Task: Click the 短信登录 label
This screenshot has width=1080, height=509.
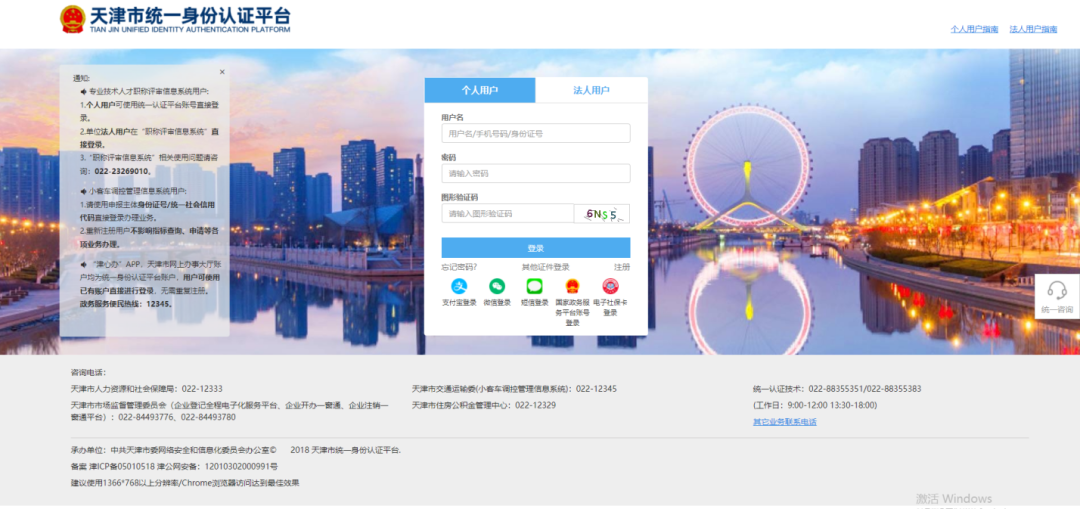Action: [534, 302]
